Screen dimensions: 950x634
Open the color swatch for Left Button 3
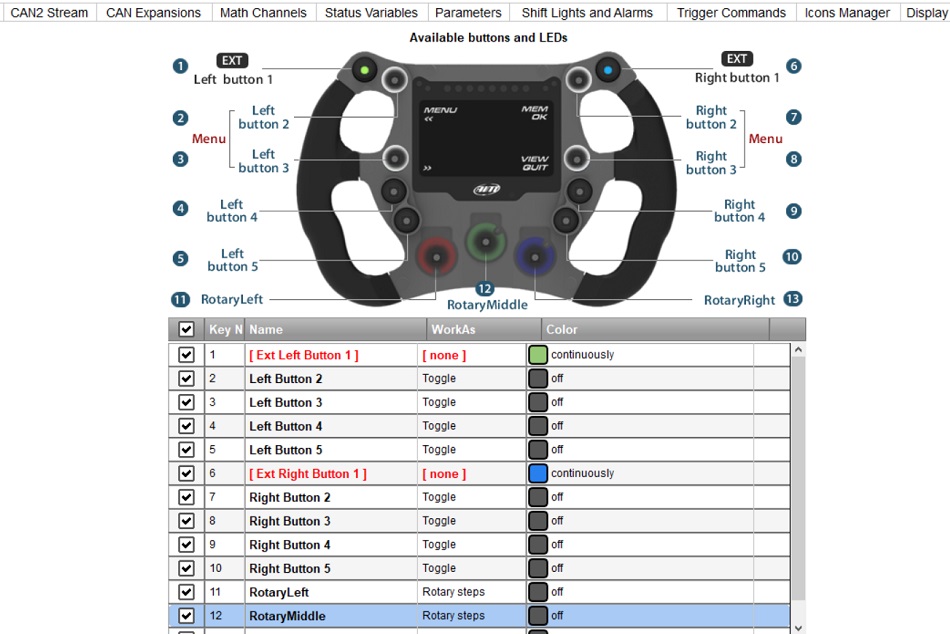point(538,402)
